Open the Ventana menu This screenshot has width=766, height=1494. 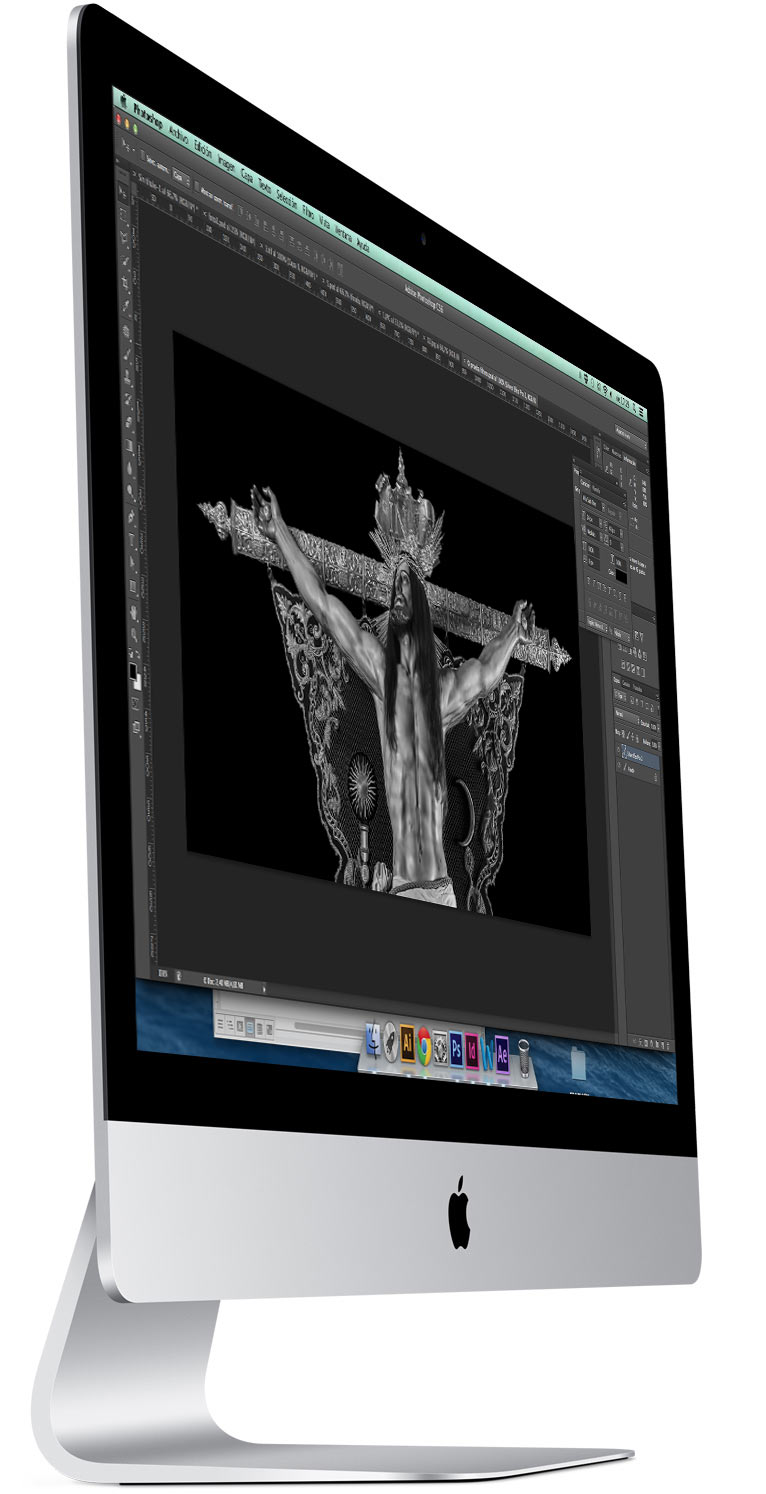point(343,234)
